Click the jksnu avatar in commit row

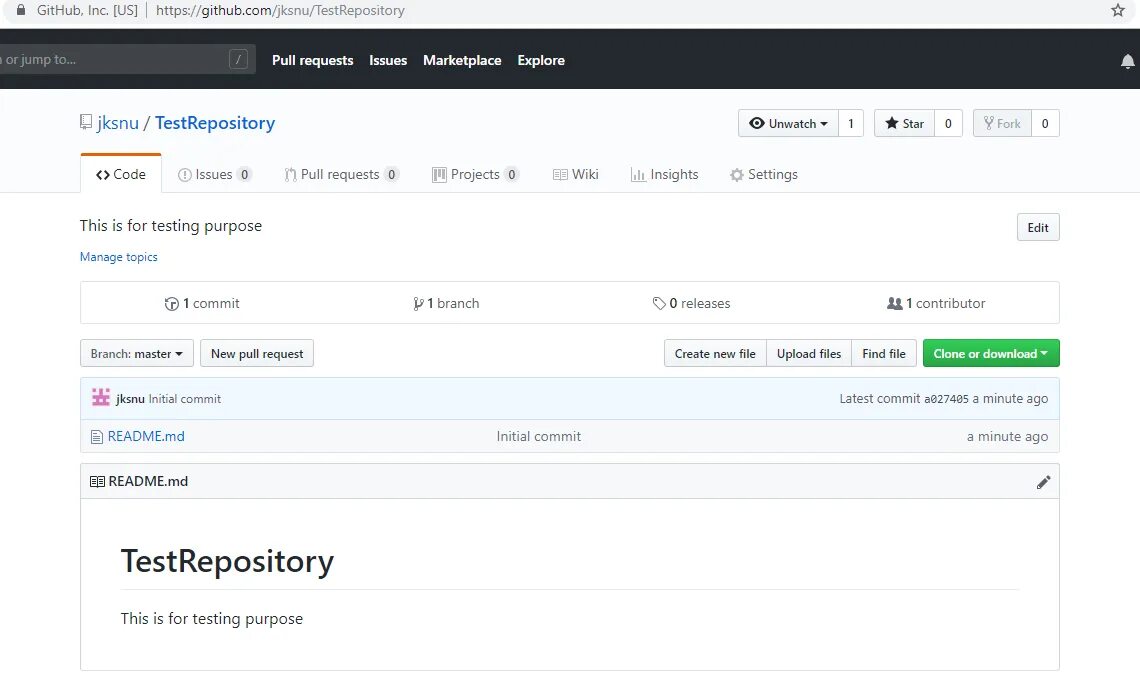coord(101,398)
